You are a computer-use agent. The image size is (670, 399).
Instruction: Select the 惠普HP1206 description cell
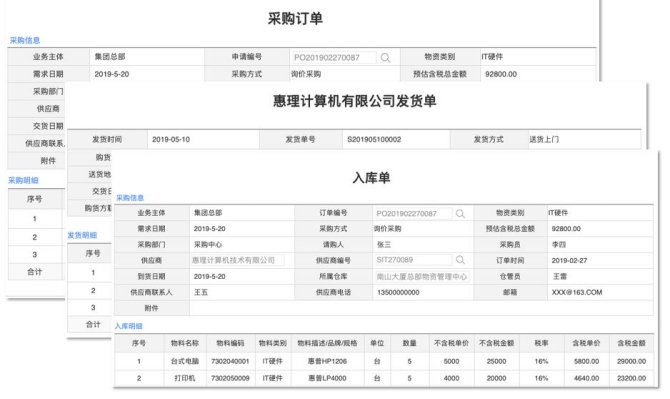pyautogui.click(x=327, y=361)
